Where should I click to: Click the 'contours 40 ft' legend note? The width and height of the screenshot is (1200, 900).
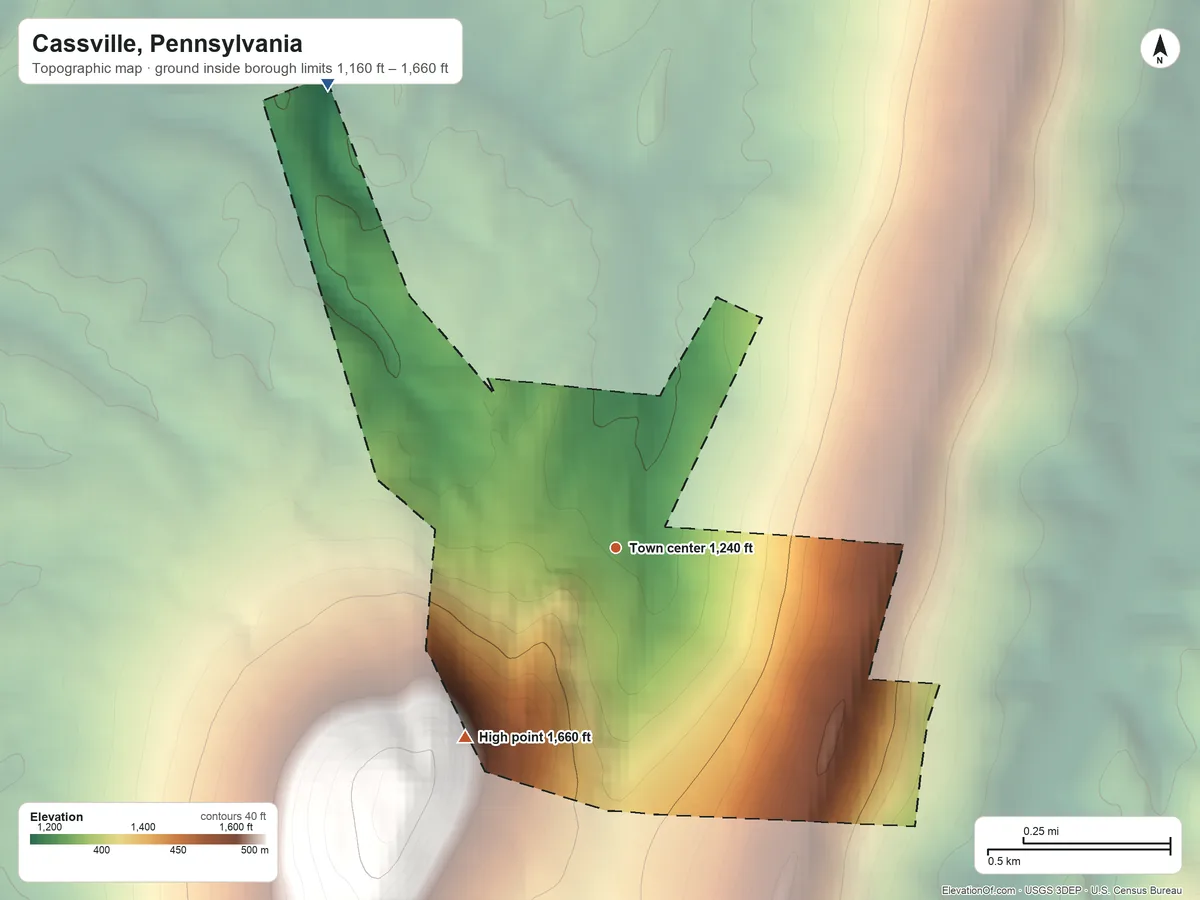pos(233,816)
